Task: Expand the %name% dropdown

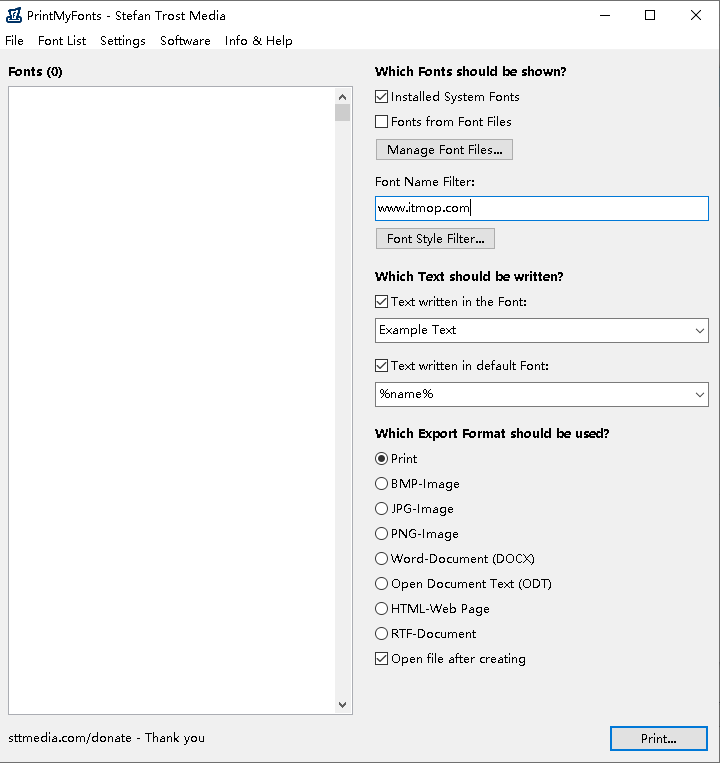Action: click(698, 394)
